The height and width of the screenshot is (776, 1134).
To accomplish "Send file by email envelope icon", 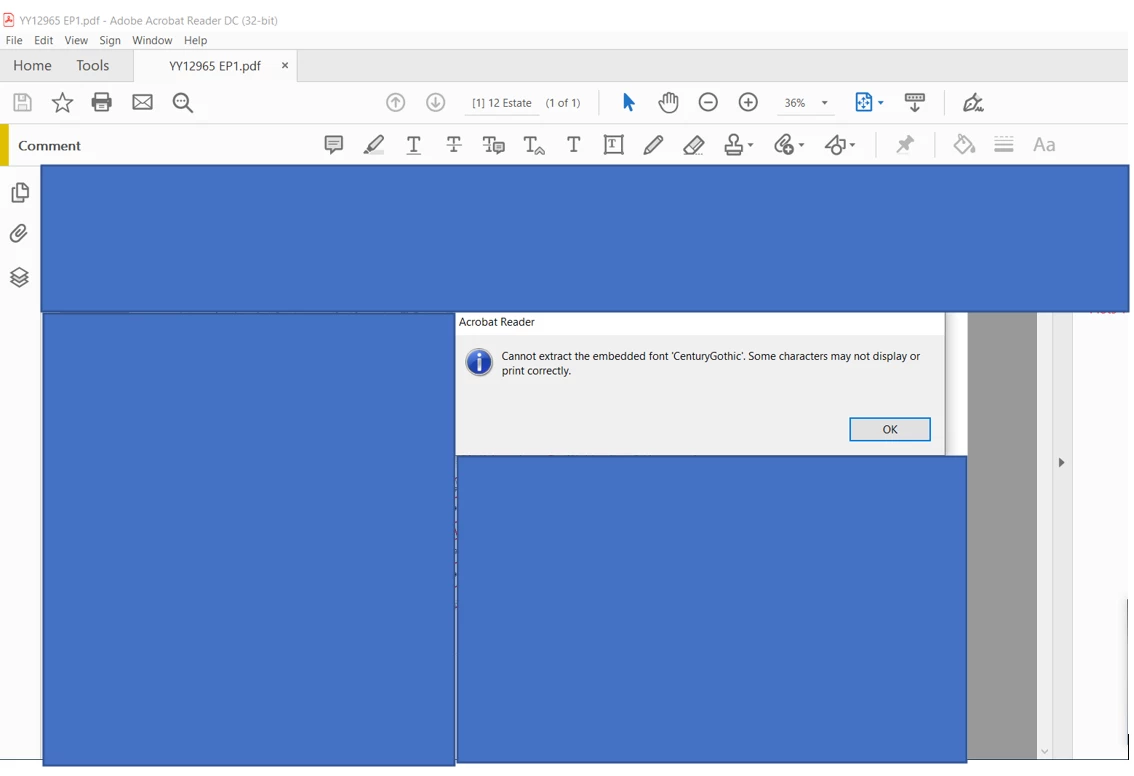I will 142,103.
